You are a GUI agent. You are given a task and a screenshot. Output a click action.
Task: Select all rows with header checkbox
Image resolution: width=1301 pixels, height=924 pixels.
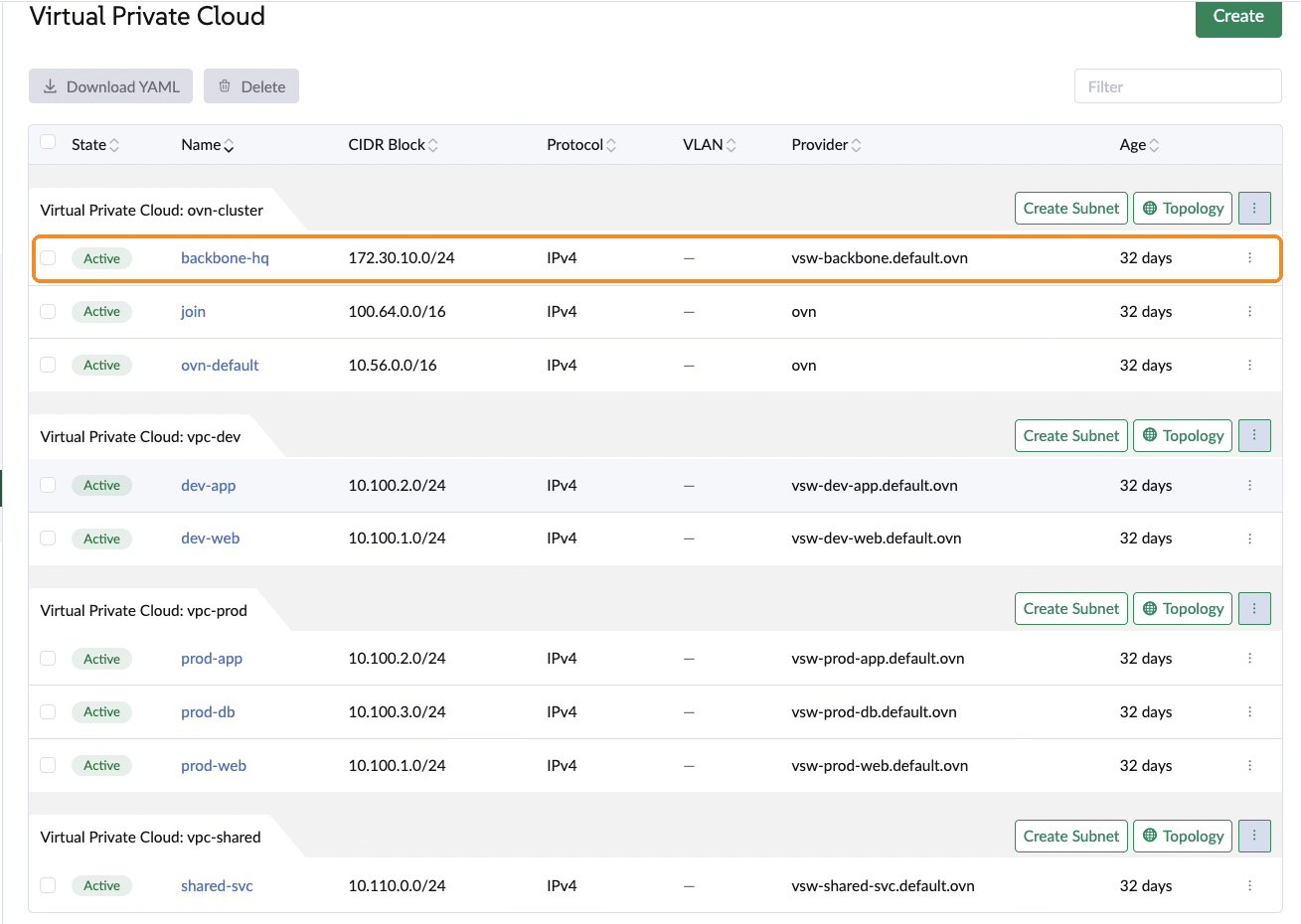point(48,142)
